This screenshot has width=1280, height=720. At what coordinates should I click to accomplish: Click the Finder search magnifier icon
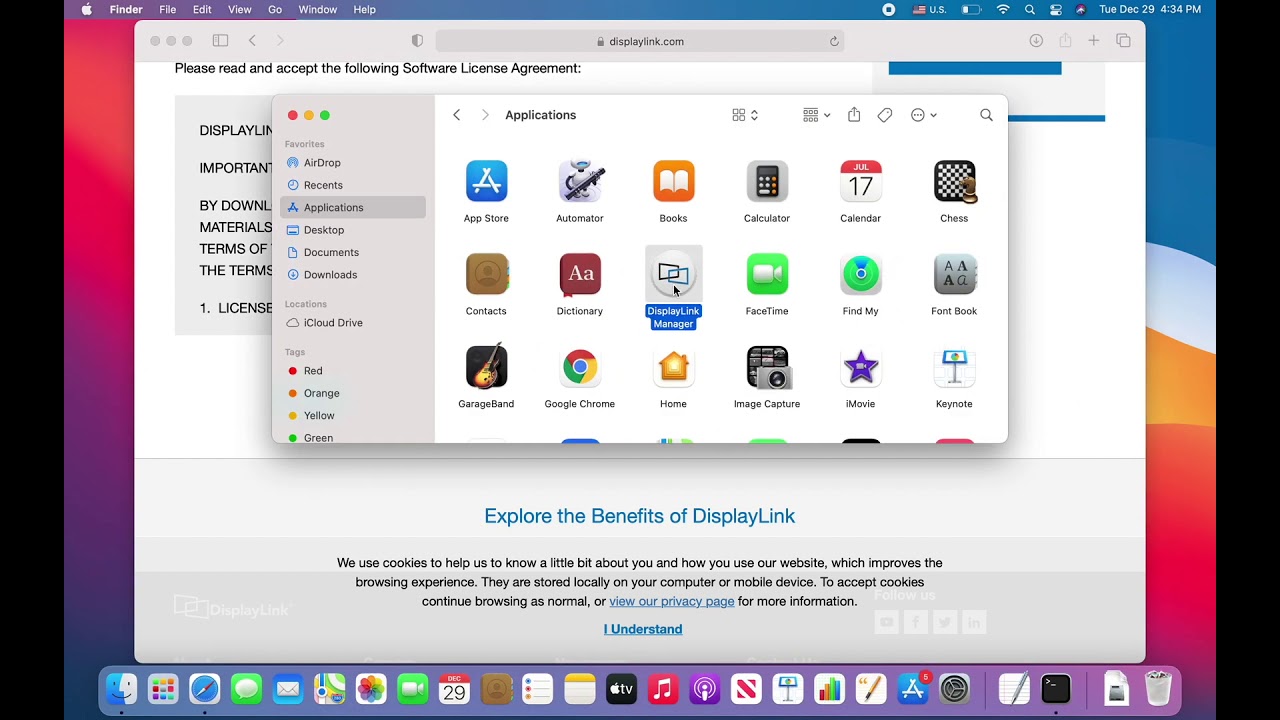pyautogui.click(x=986, y=115)
